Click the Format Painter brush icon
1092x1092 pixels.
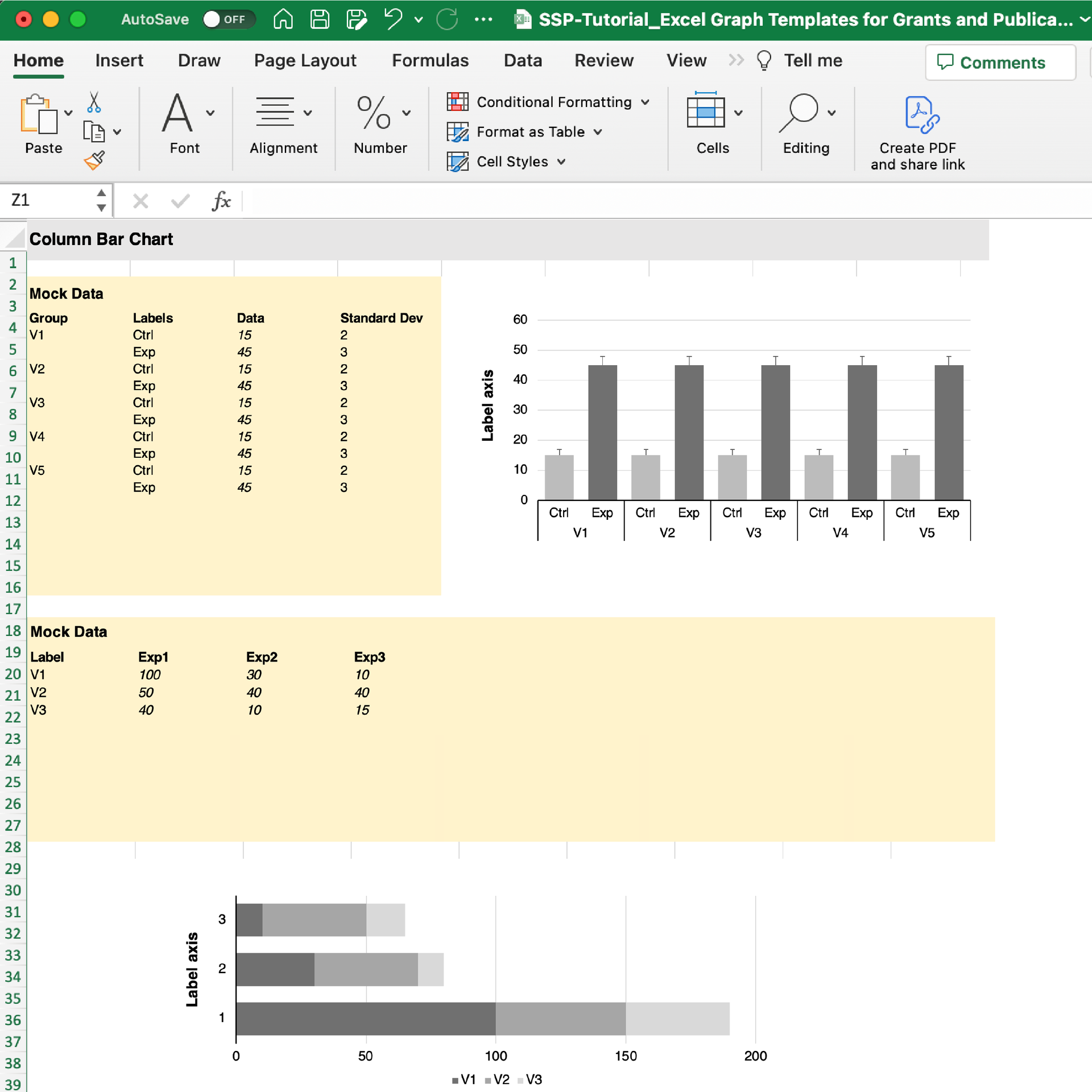coord(94,161)
